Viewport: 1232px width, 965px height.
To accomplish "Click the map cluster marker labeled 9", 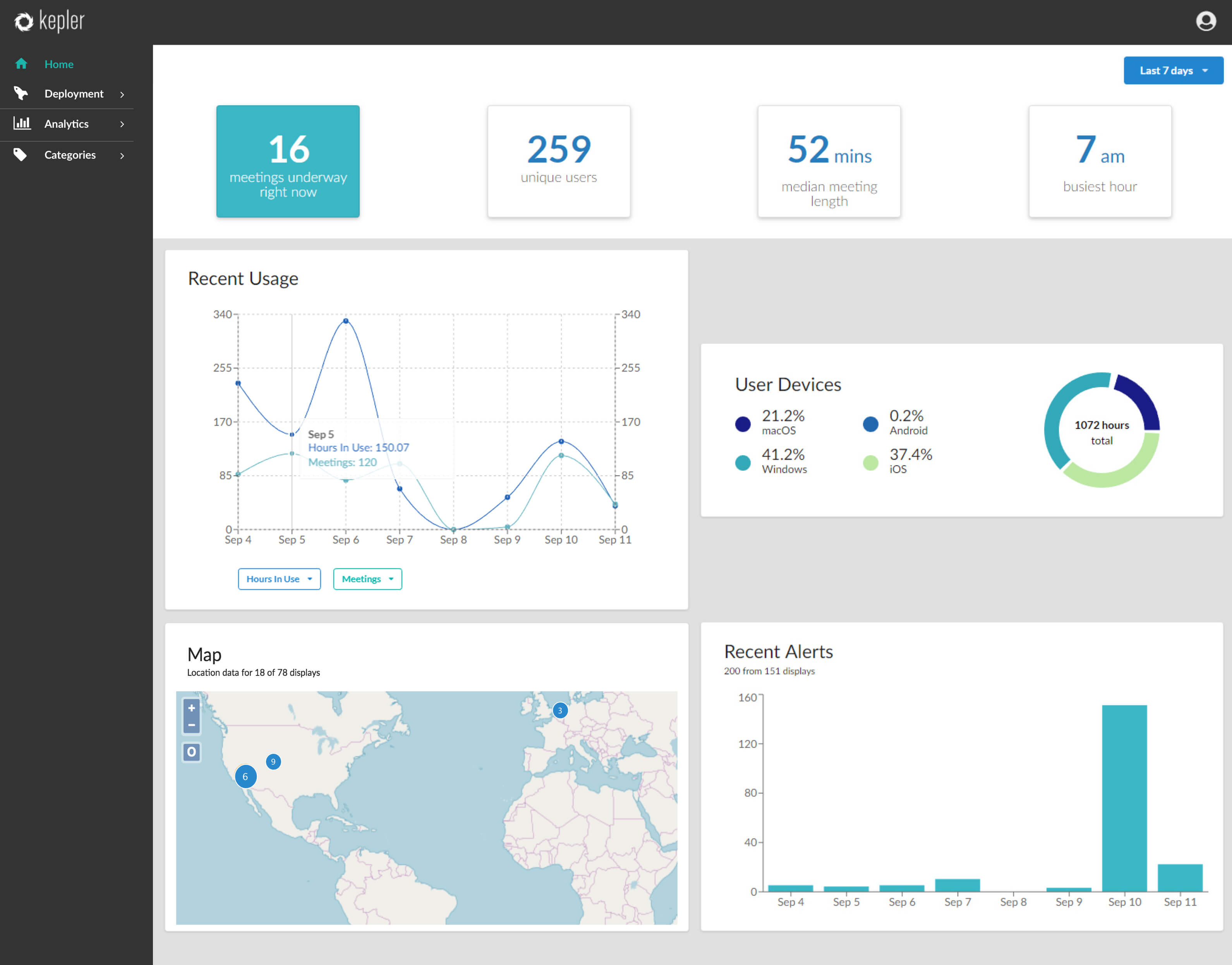I will pos(273,762).
